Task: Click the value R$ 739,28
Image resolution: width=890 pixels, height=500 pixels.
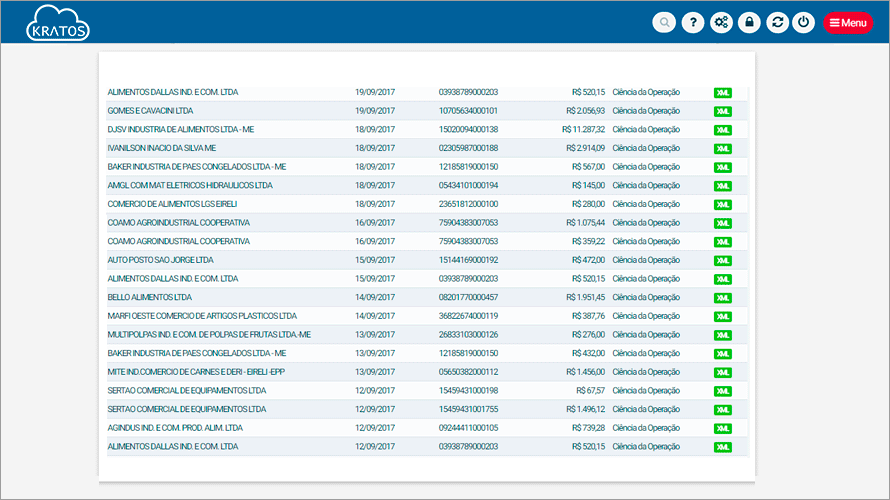Action: coord(589,428)
